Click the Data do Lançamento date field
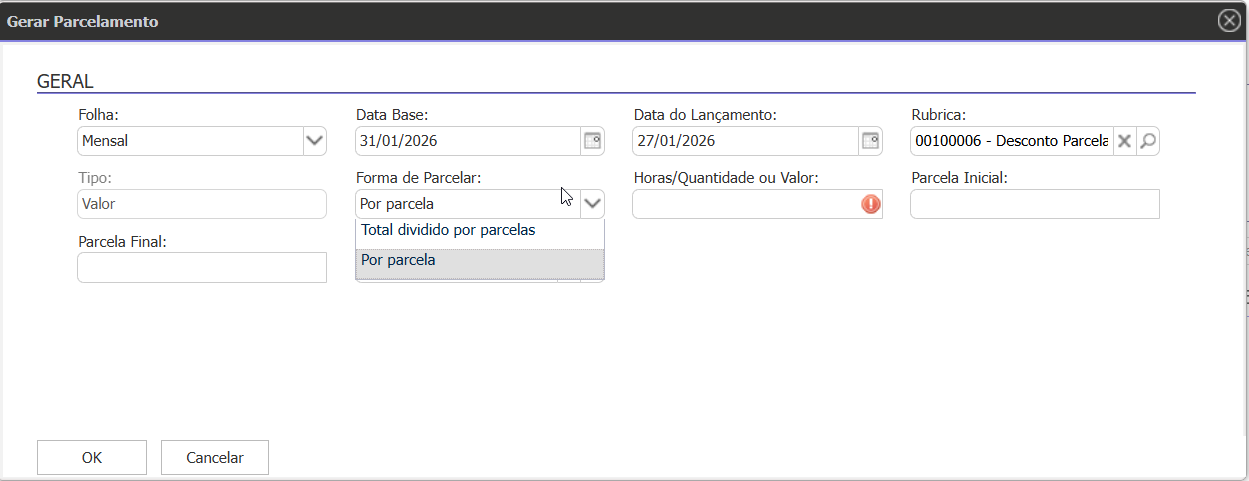The image size is (1249, 481). [x=745, y=141]
